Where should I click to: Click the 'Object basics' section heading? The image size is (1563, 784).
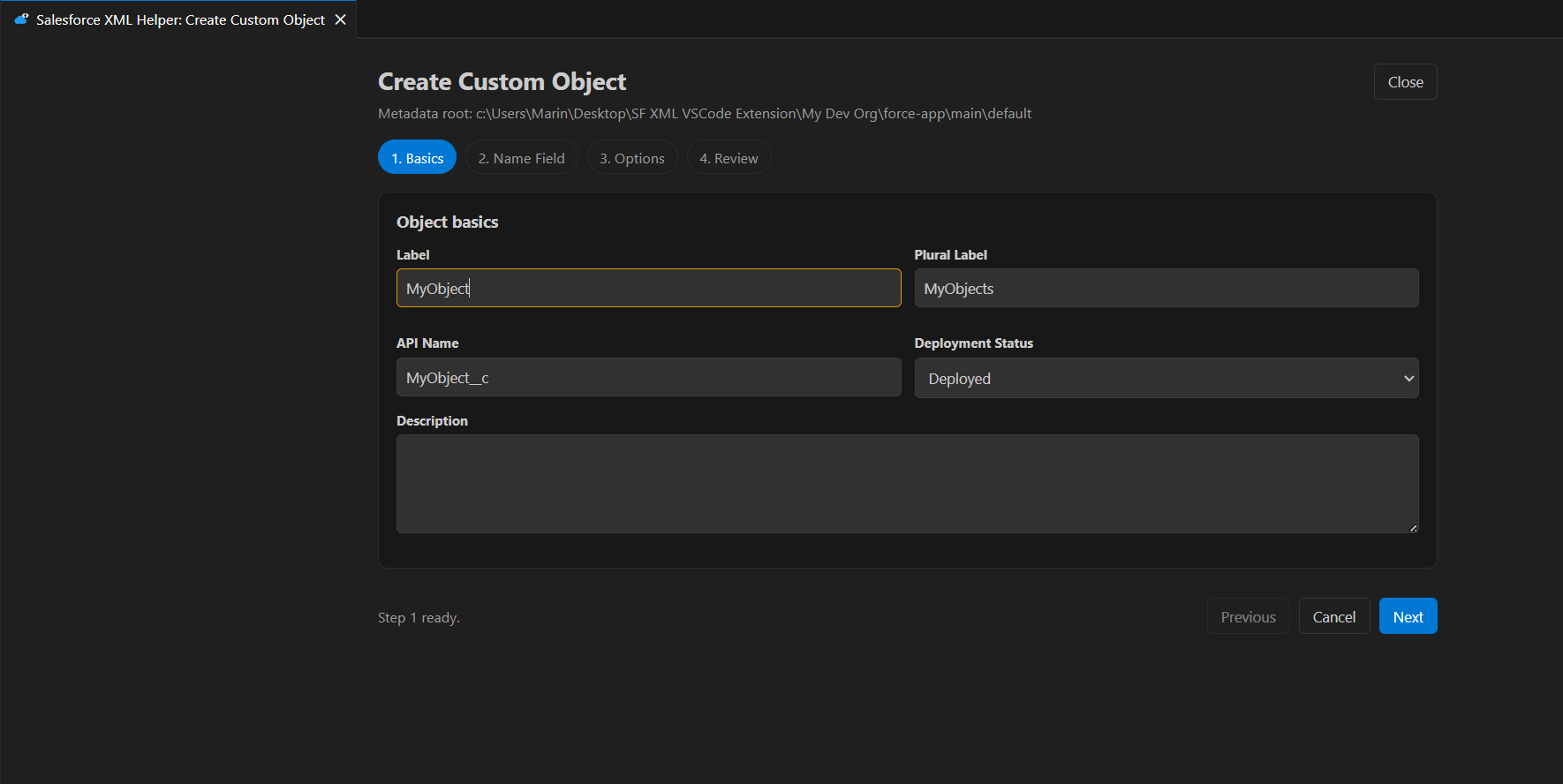click(x=447, y=222)
